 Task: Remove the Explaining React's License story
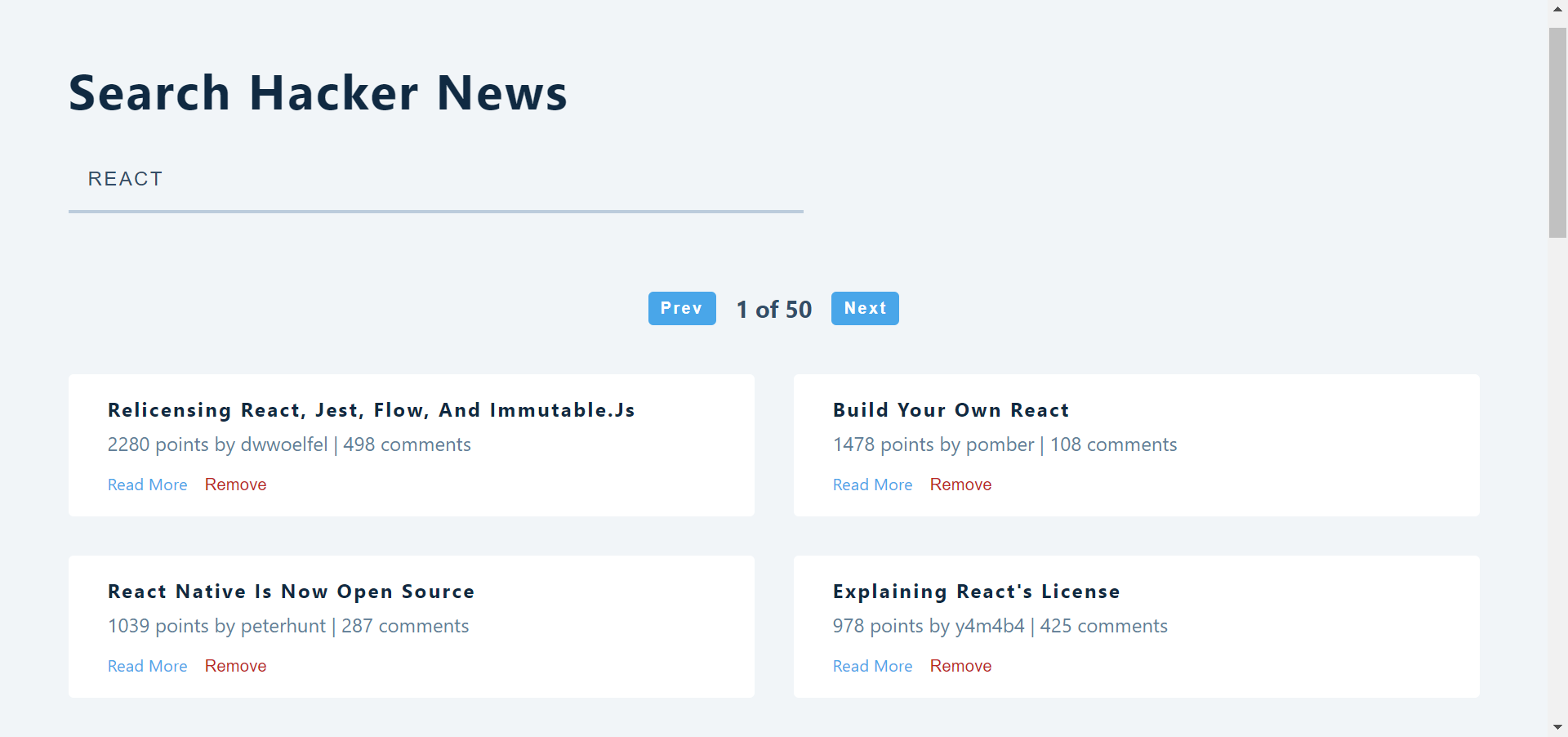[960, 666]
